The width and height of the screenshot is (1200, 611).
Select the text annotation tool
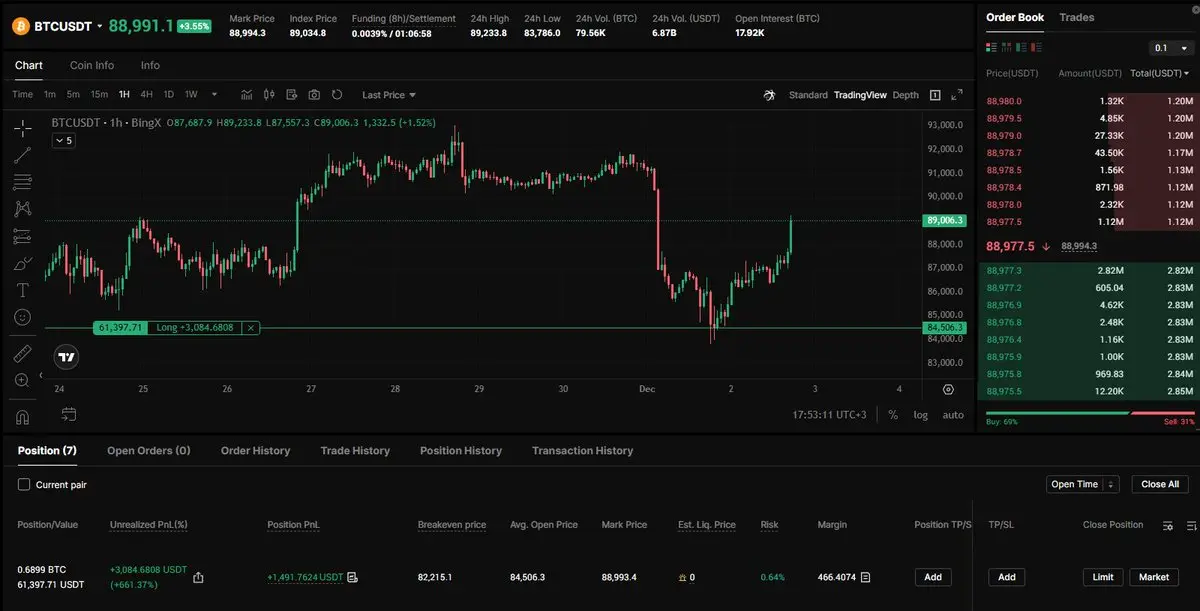(x=22, y=290)
